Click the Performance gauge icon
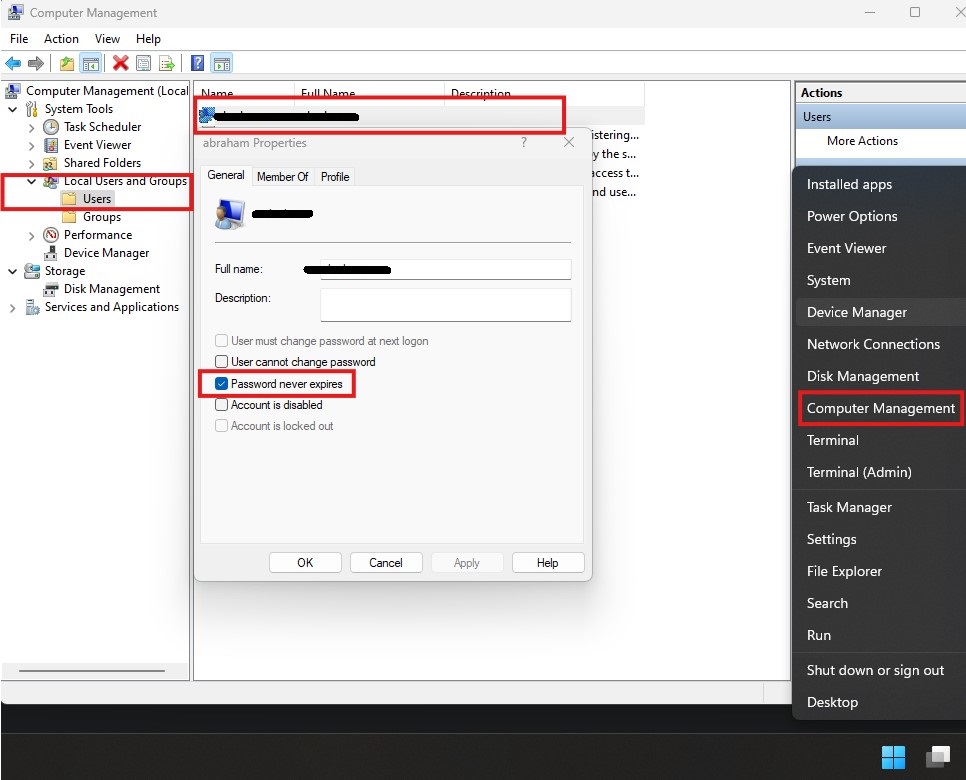Screen dimensions: 966x780 51,235
